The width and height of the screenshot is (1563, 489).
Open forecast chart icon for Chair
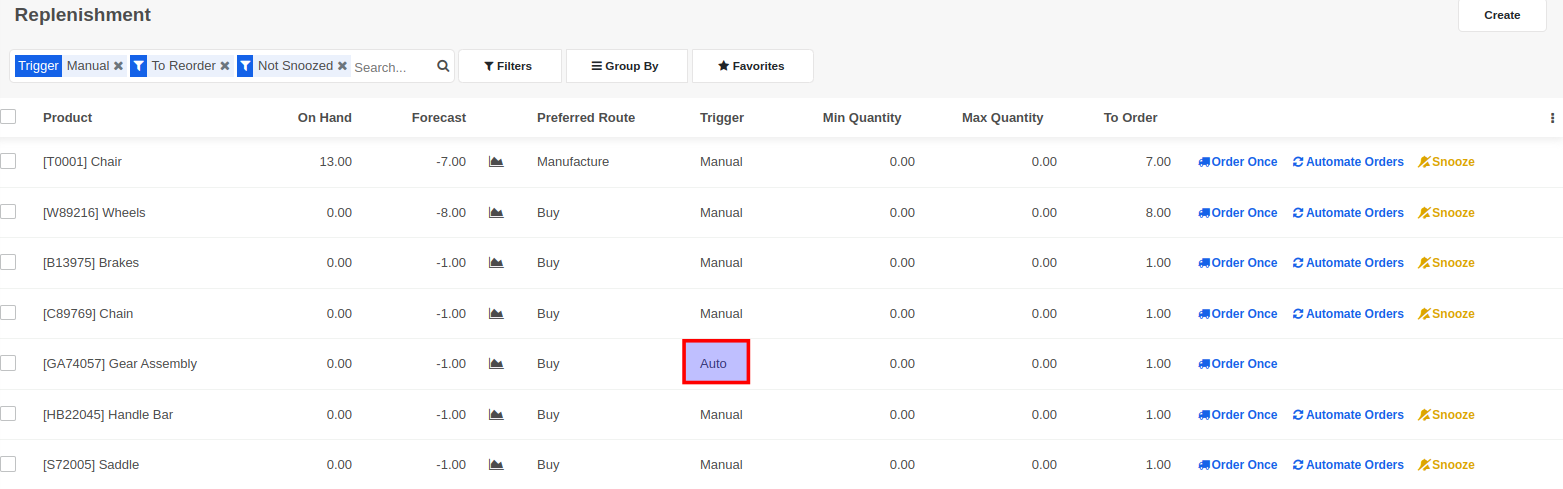click(496, 162)
